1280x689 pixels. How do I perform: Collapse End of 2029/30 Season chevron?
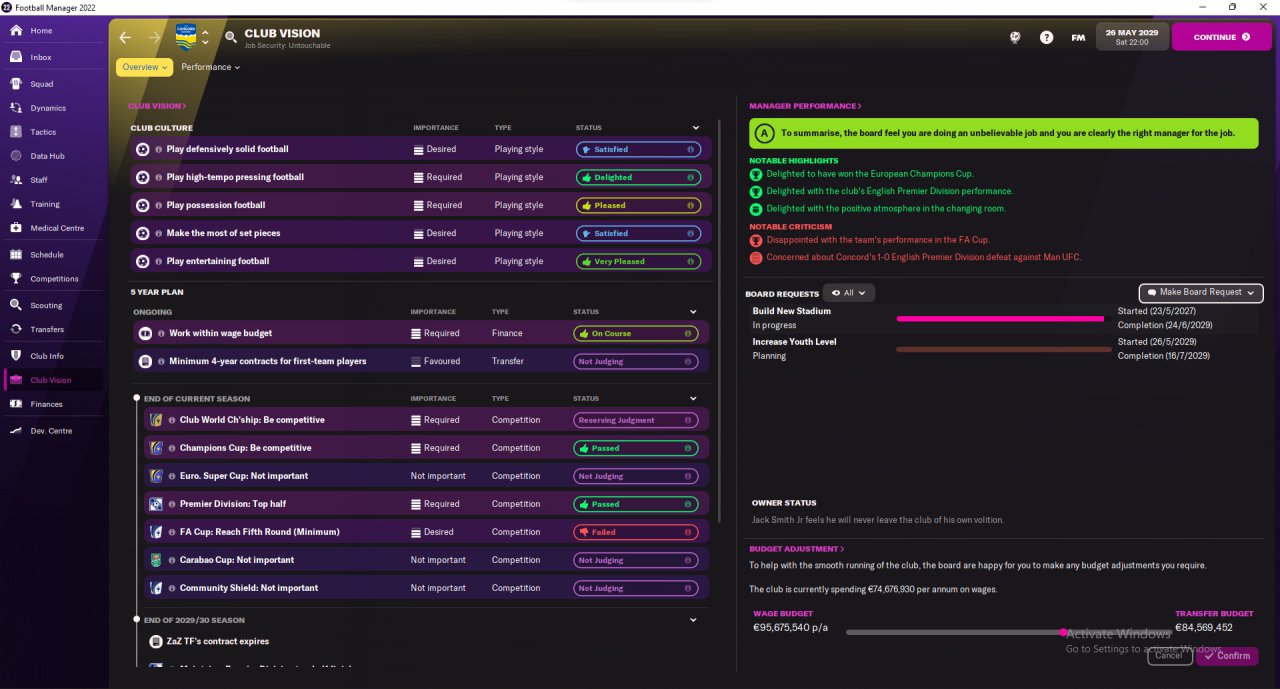coord(693,620)
